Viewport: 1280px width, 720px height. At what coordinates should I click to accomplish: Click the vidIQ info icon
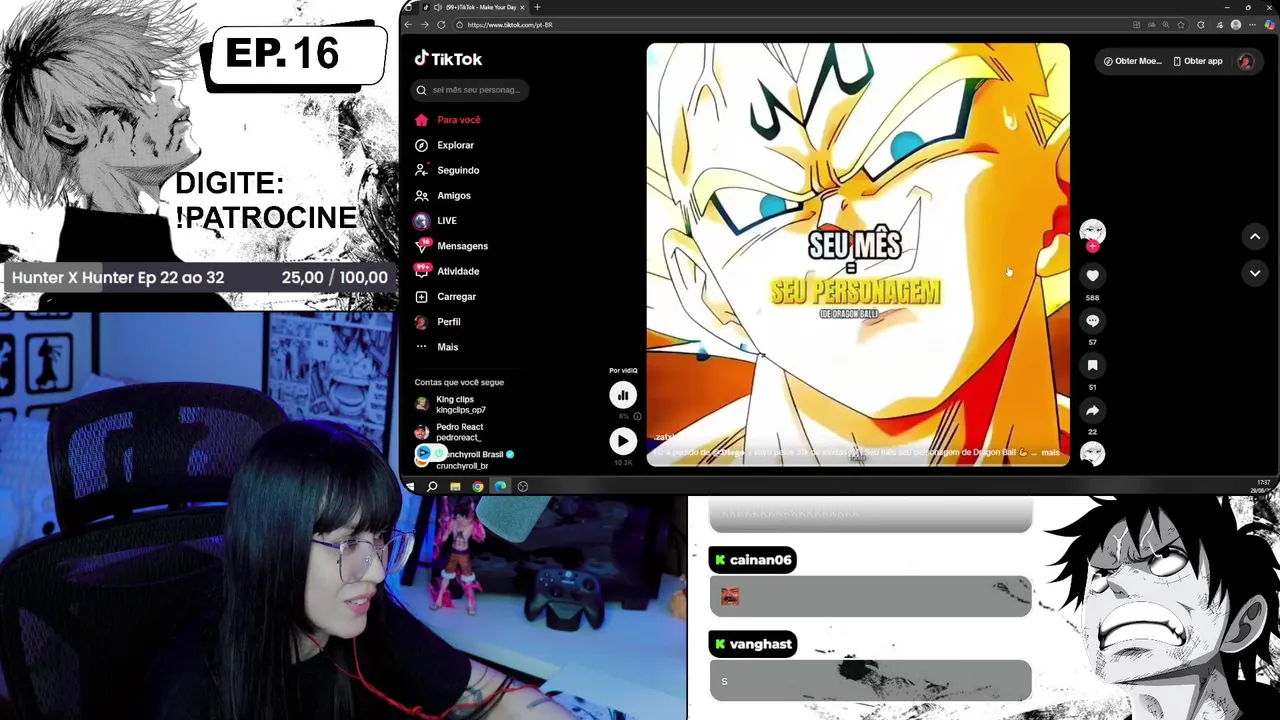[637, 416]
